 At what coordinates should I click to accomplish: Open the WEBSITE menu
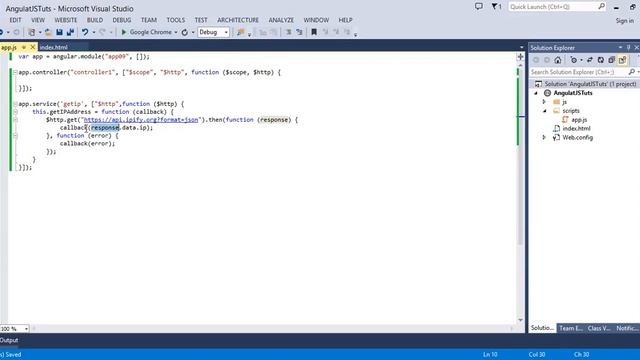[66, 20]
